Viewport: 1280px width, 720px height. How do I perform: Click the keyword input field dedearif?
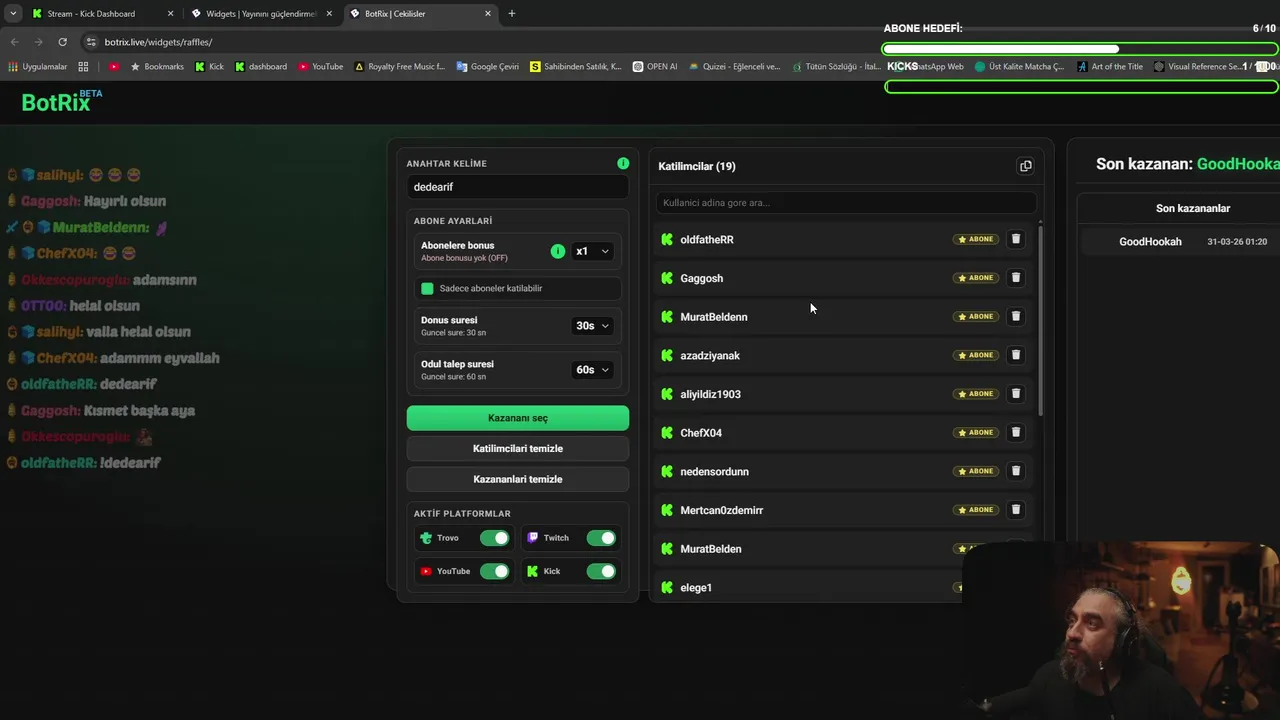click(518, 187)
